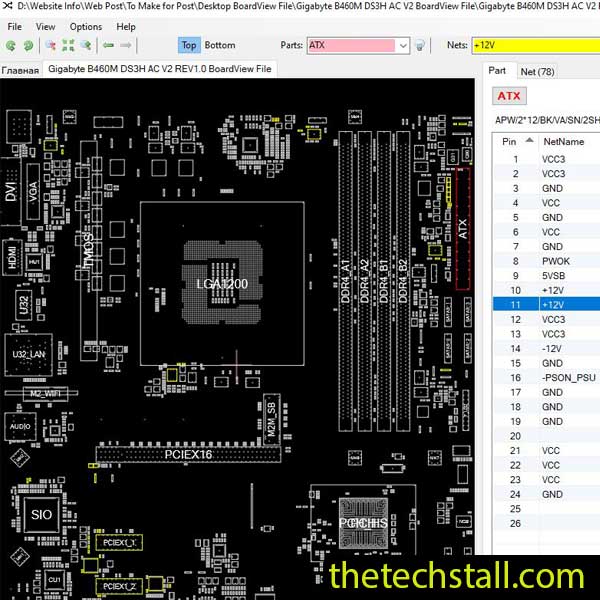
Task: Click the ATX power connector on board
Action: pos(463,229)
